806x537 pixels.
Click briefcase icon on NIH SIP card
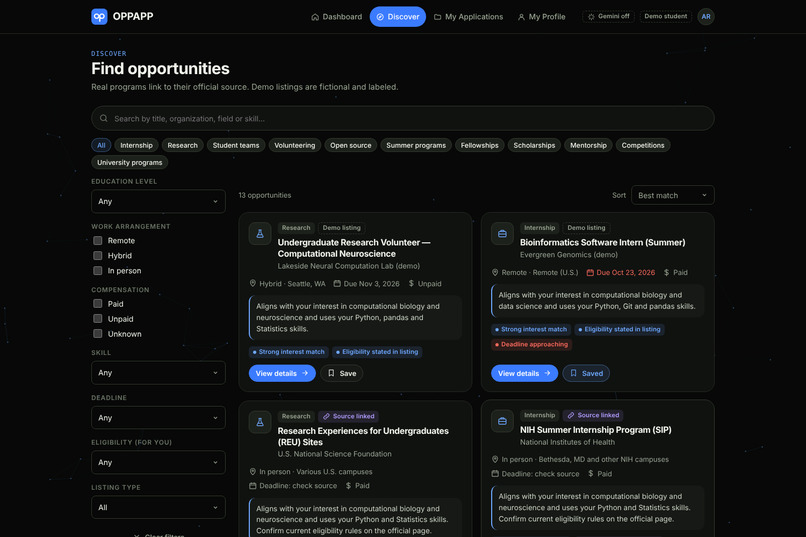pyautogui.click(x=502, y=421)
